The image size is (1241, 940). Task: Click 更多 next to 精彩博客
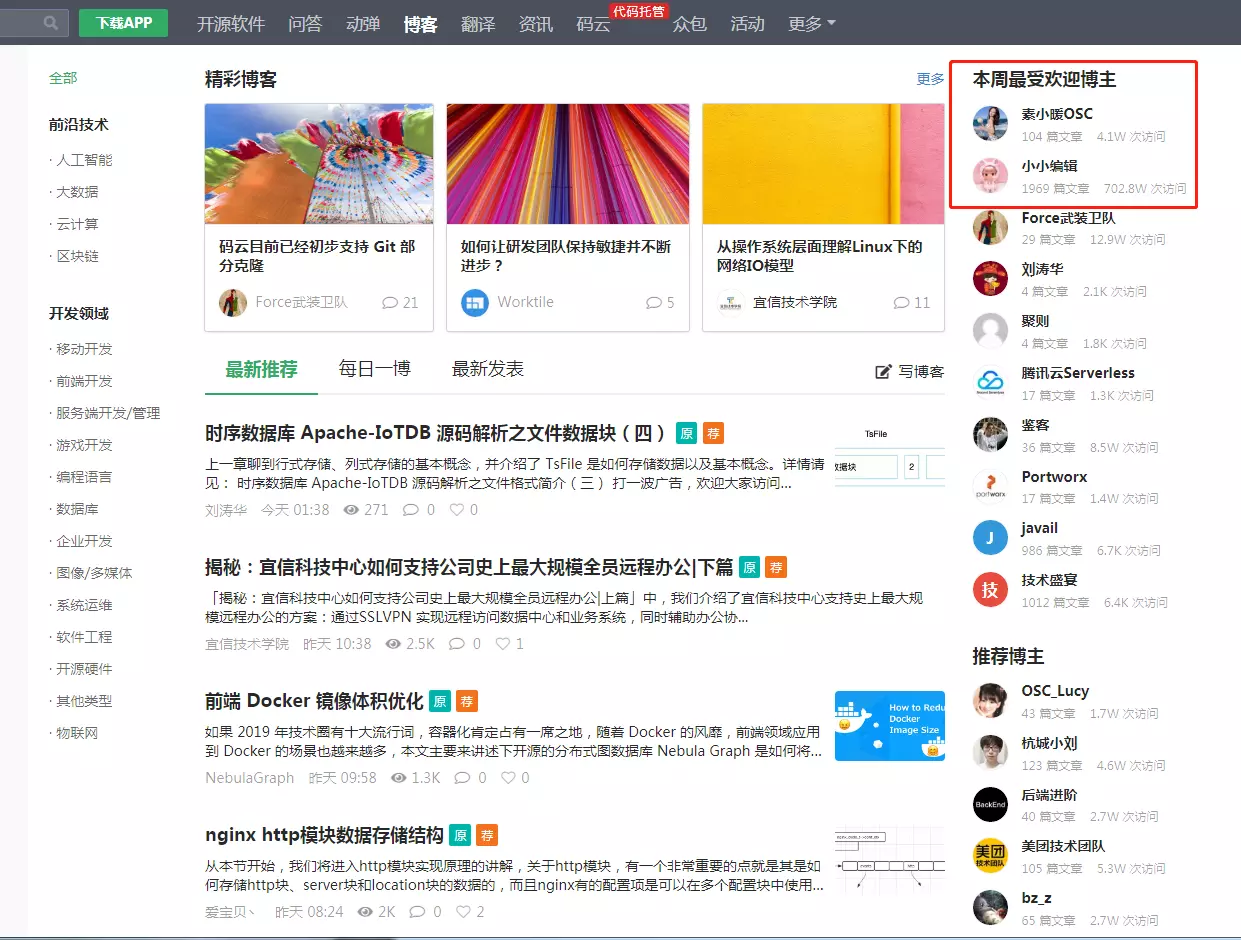[x=930, y=79]
